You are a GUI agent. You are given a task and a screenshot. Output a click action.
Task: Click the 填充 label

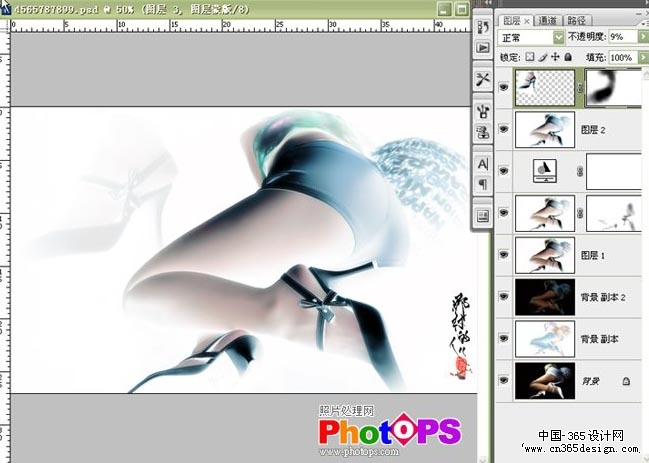tap(596, 57)
